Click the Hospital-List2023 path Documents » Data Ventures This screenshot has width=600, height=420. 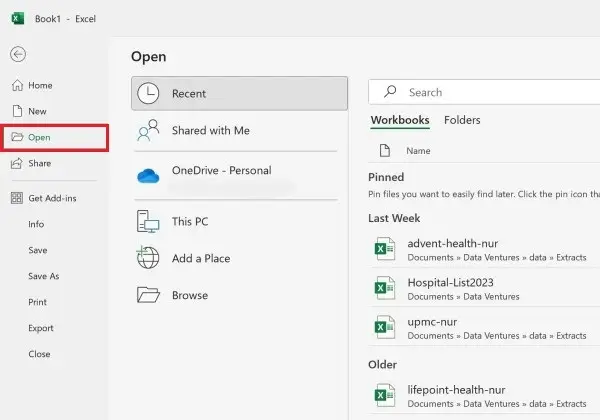point(463,296)
